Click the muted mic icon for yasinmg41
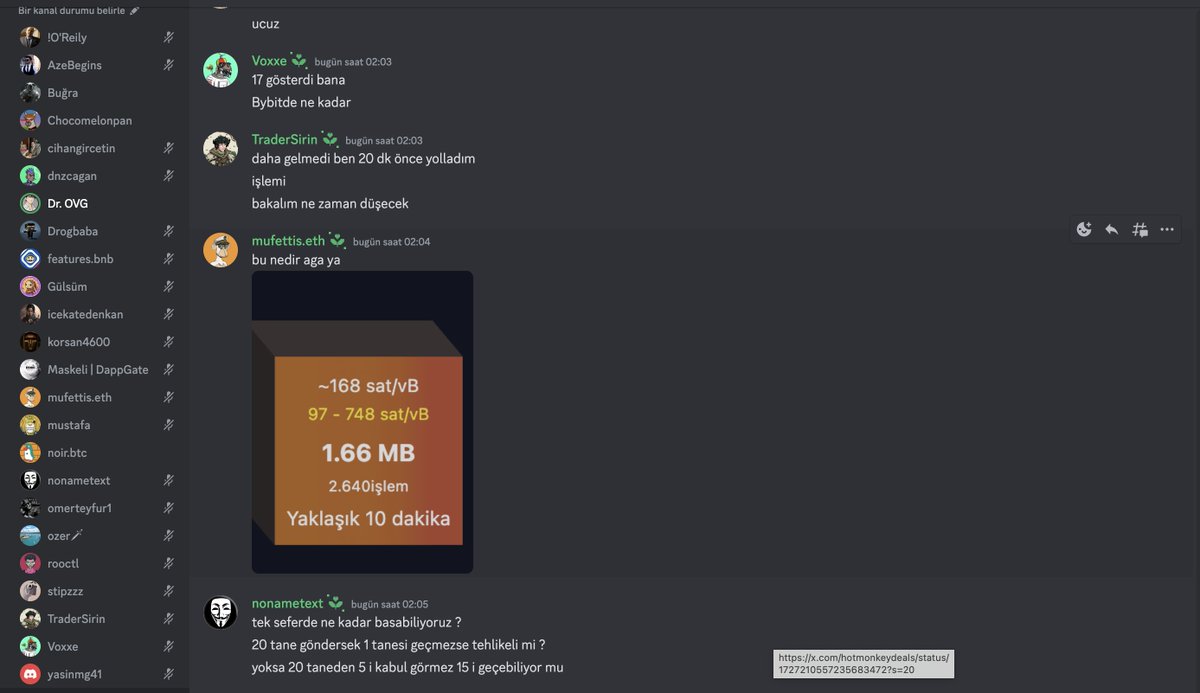Viewport: 1200px width, 693px height. tap(170, 674)
